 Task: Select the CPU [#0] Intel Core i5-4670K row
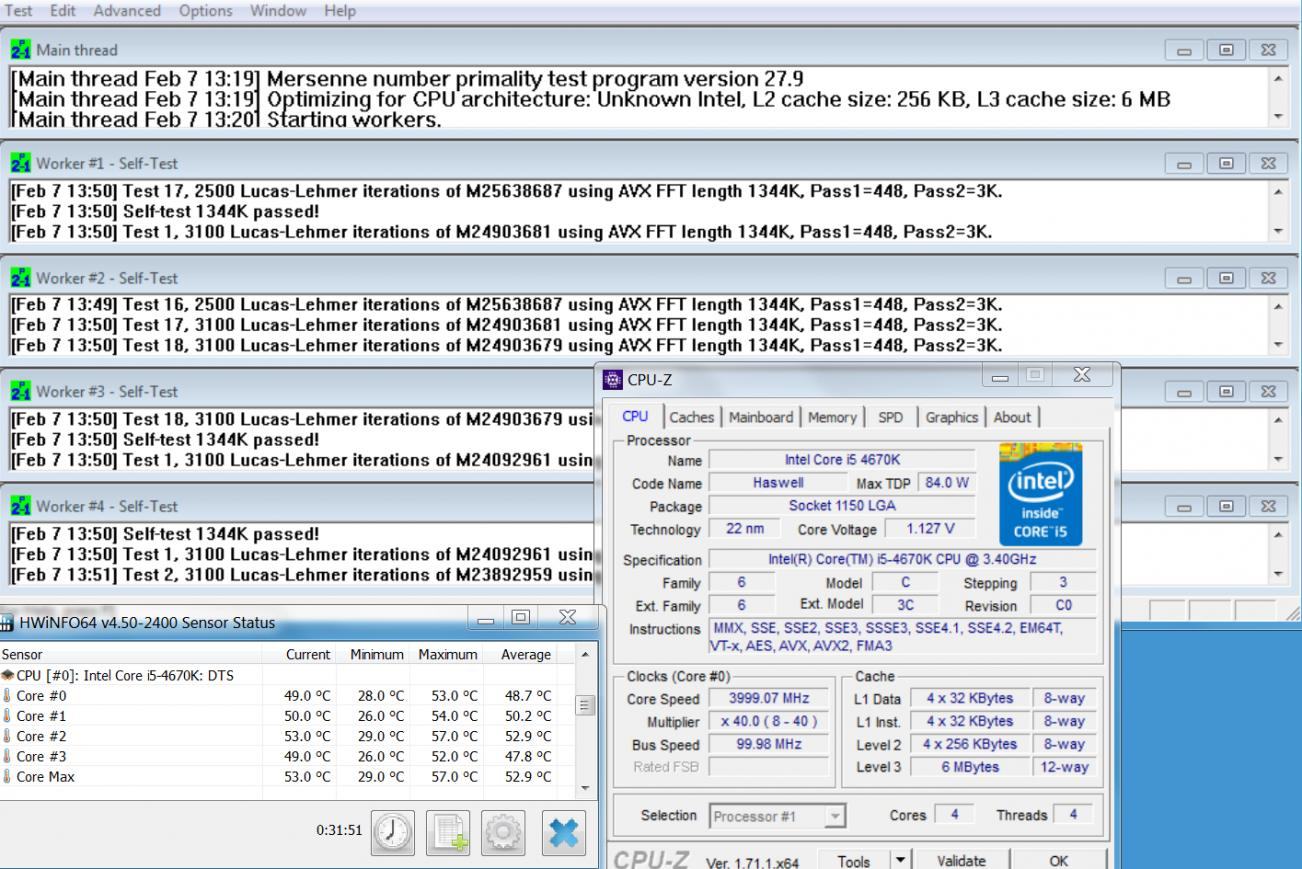tap(289, 675)
